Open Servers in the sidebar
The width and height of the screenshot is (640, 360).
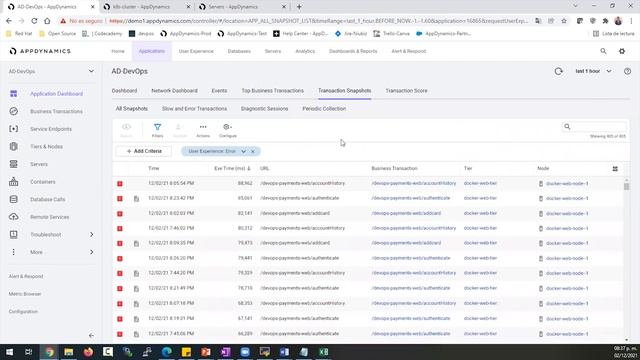click(x=39, y=164)
